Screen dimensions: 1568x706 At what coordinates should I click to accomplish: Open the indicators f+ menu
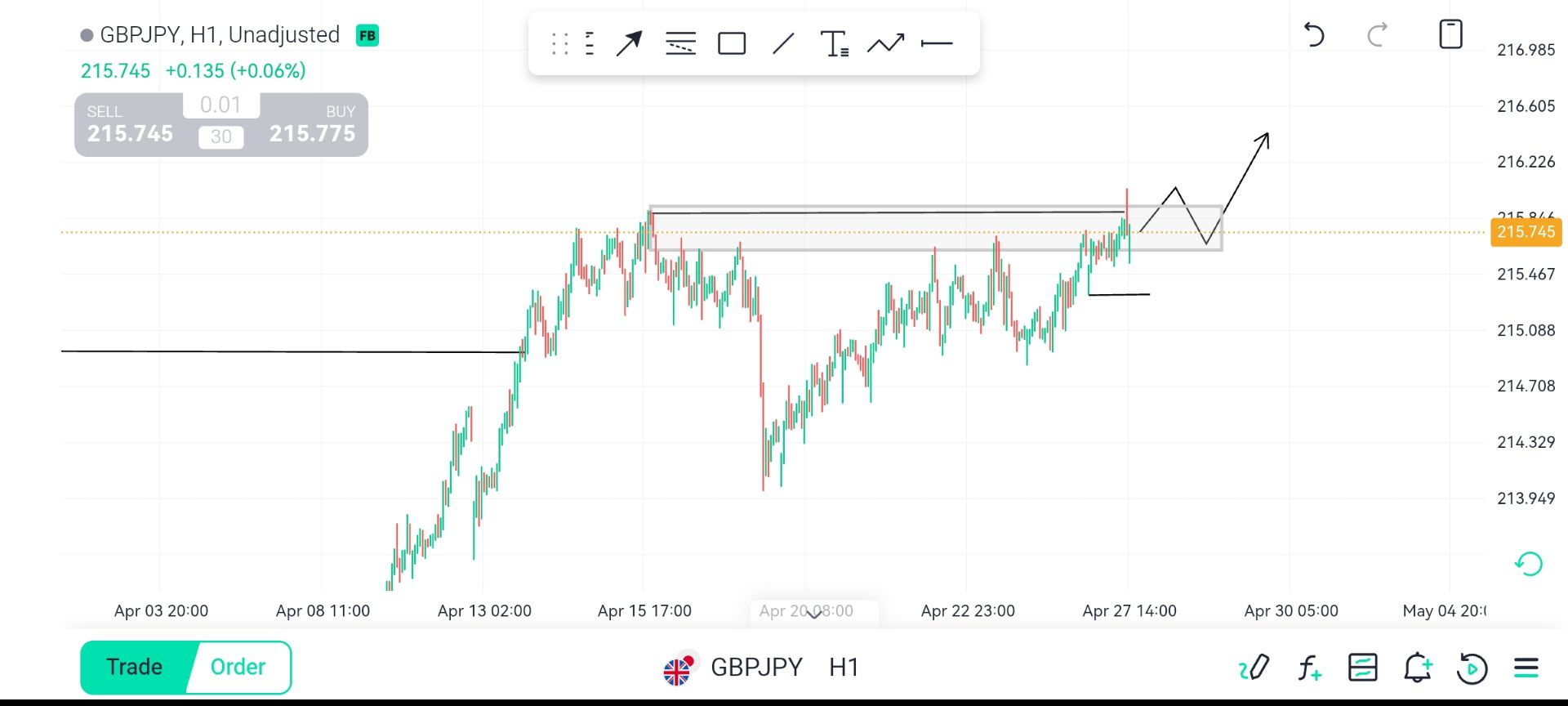click(1309, 668)
